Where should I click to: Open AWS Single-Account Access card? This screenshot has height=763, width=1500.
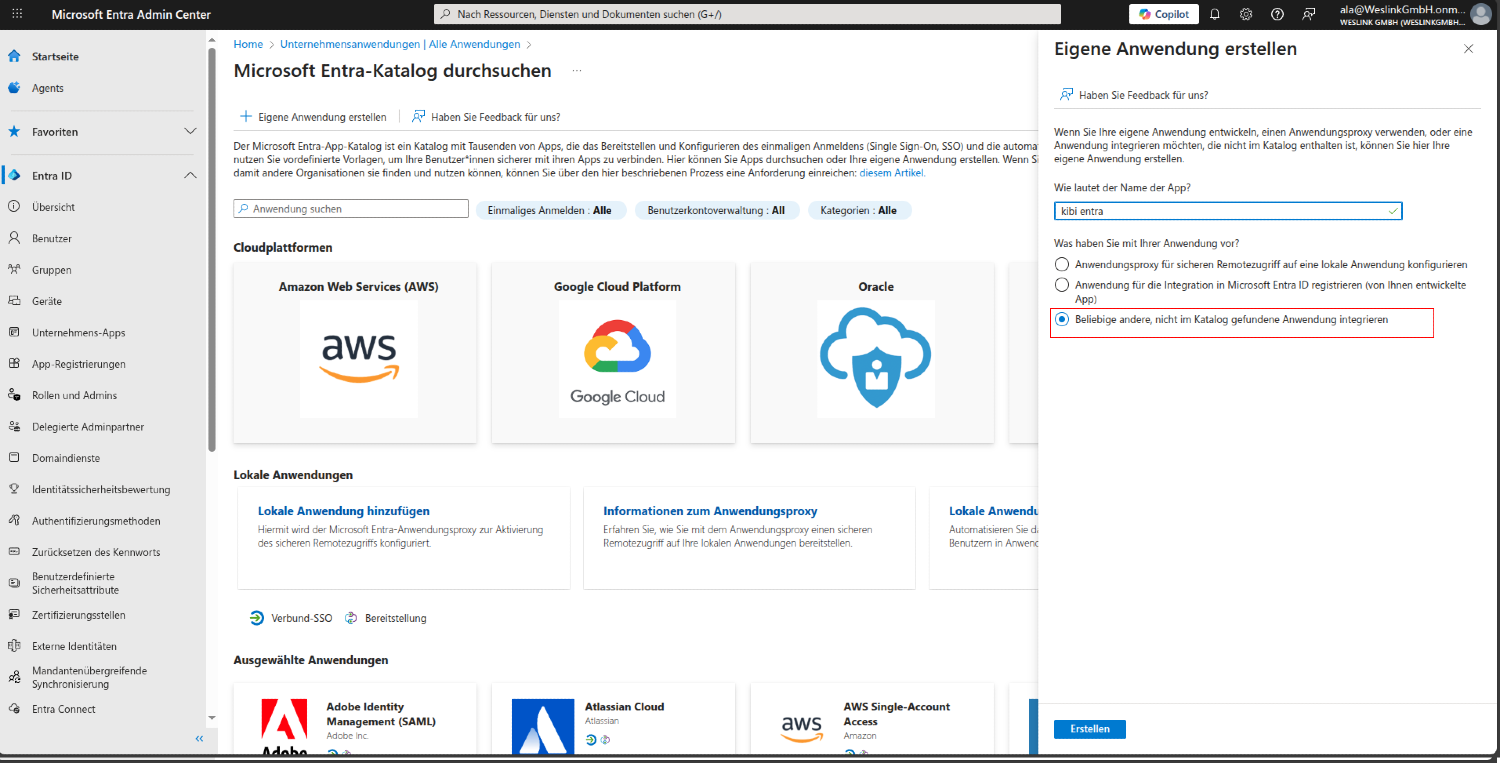[x=873, y=720]
